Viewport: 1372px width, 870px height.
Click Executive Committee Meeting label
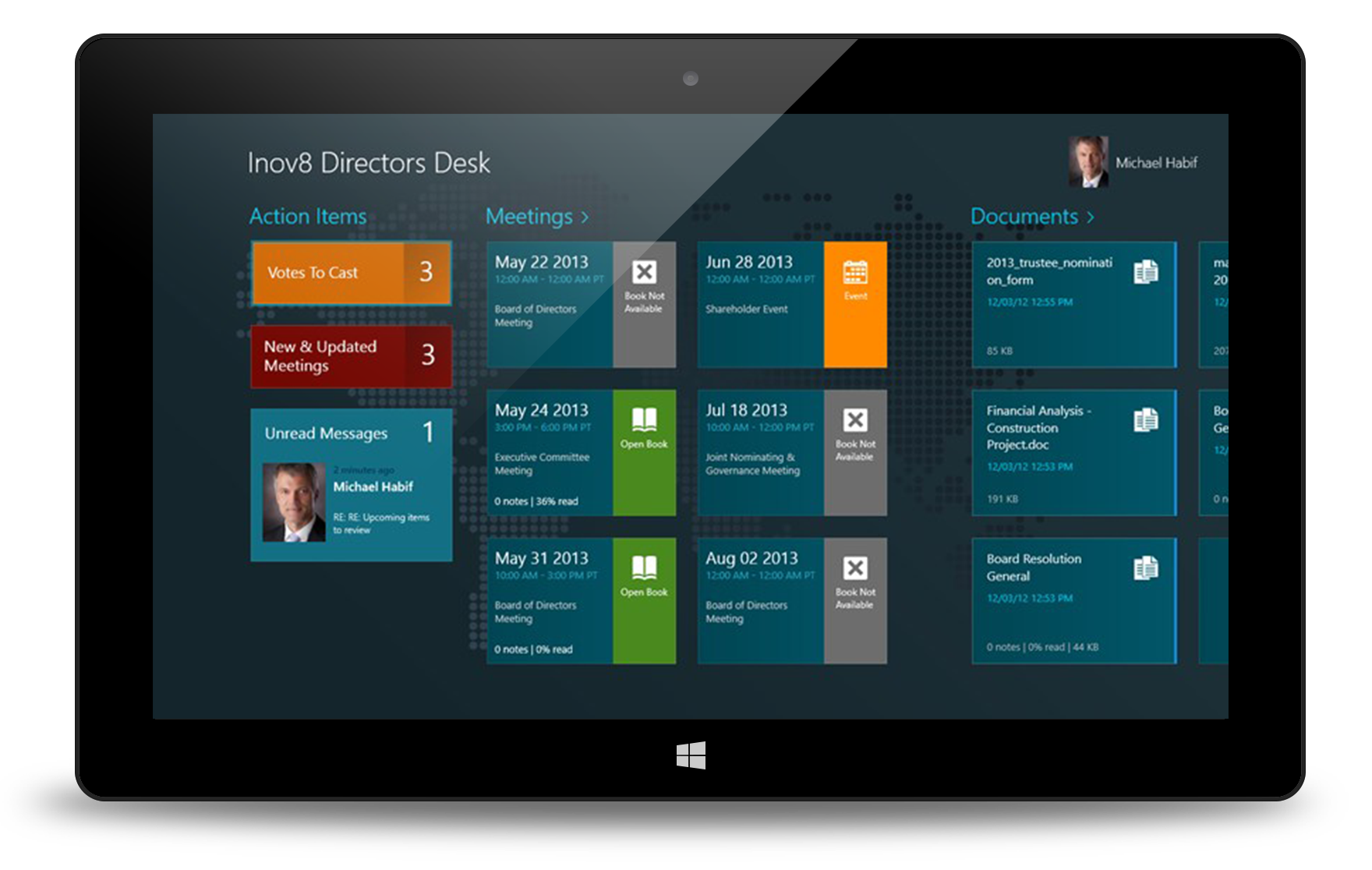[542, 464]
